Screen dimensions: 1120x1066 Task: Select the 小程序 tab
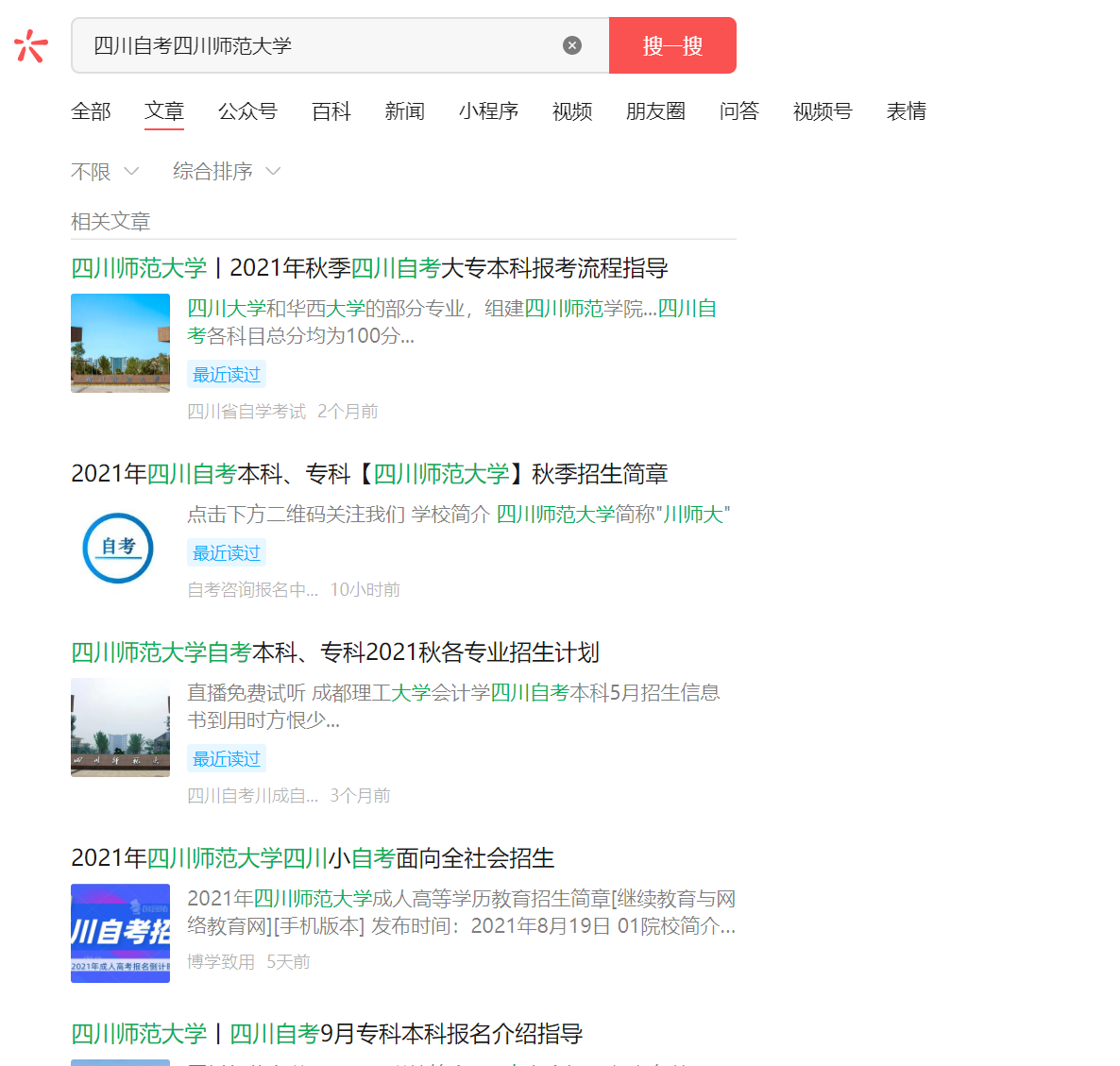(488, 111)
